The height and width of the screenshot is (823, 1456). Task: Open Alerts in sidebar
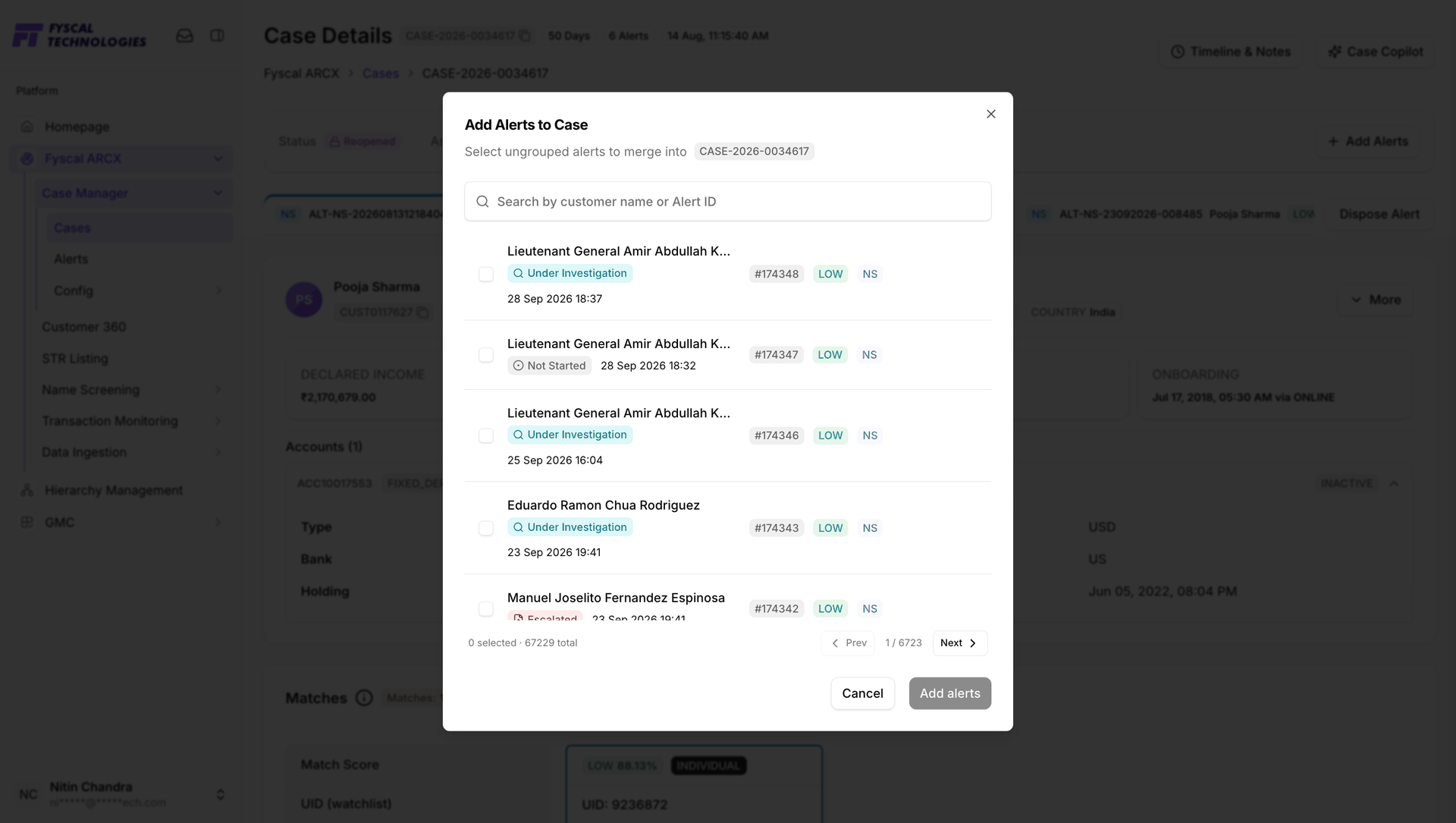[x=71, y=259]
